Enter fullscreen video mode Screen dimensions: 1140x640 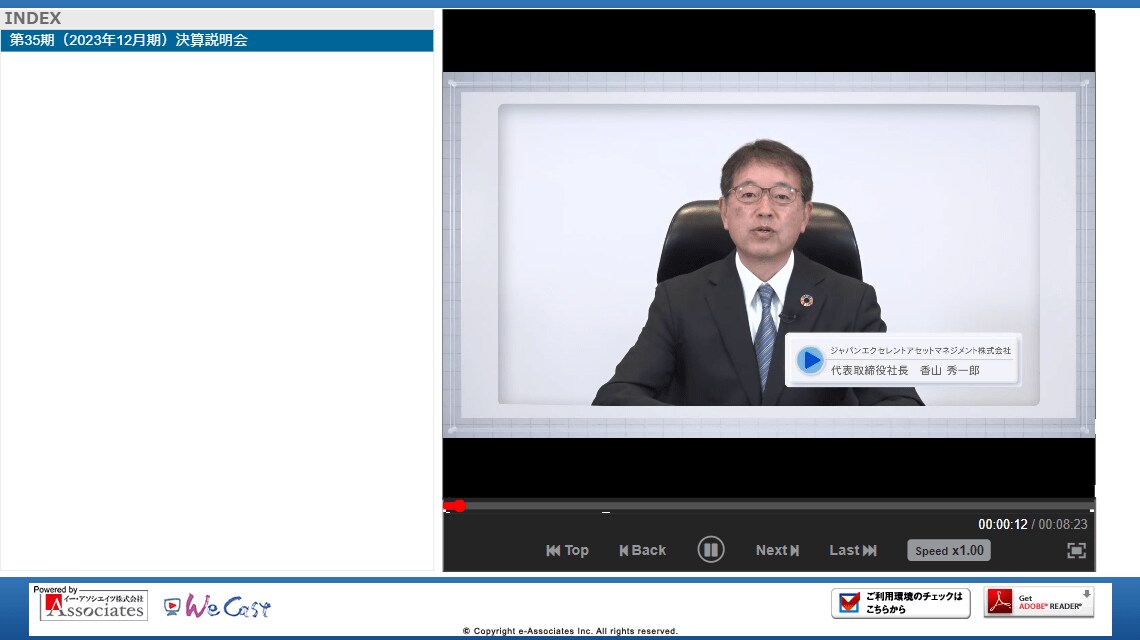(x=1076, y=550)
